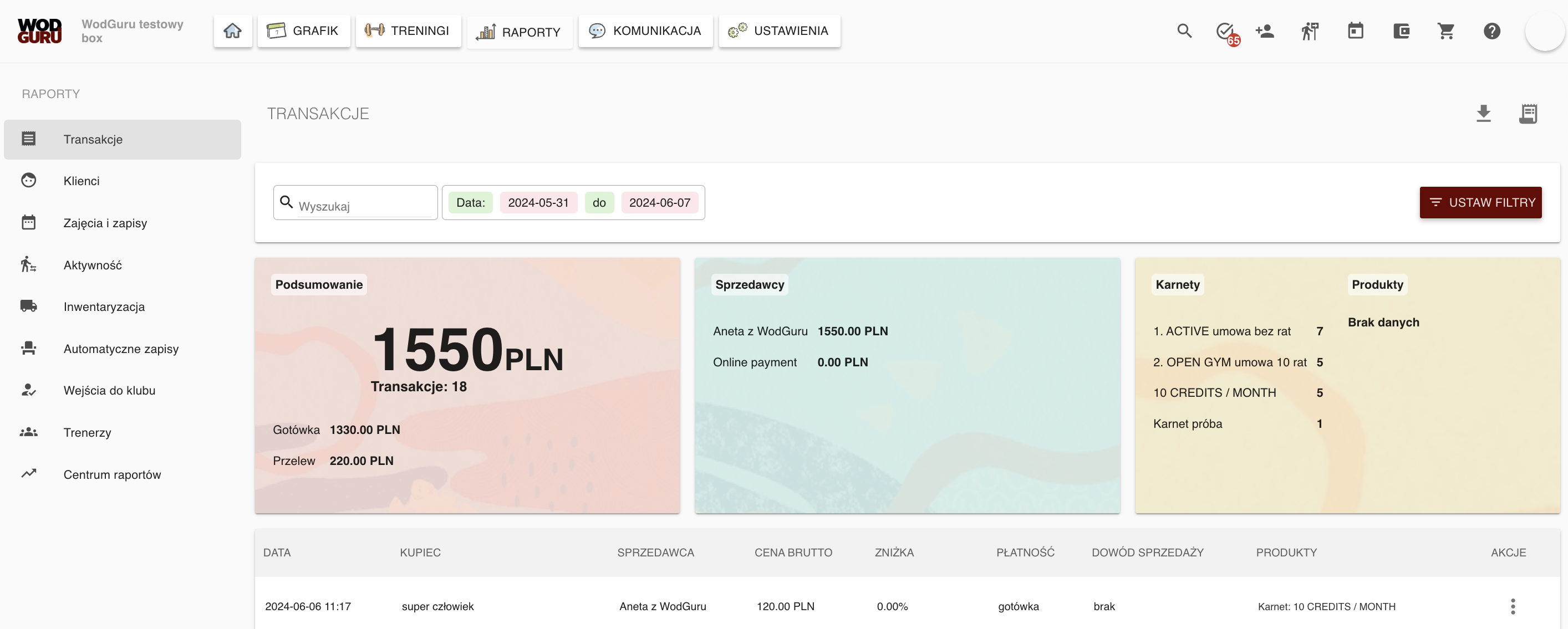Click the Trenerzy group icon

click(x=29, y=432)
